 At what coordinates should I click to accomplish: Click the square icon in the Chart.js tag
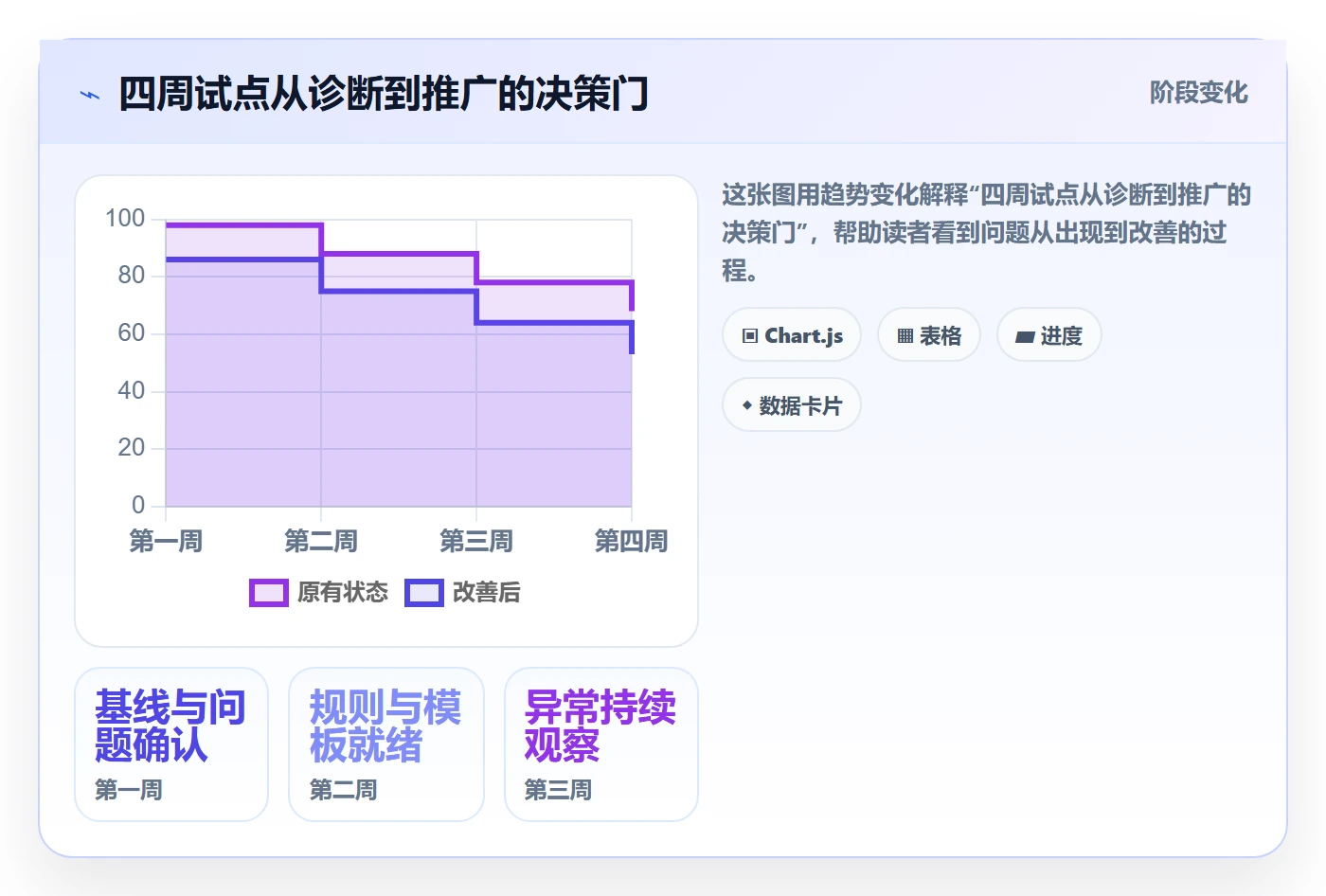tap(750, 336)
